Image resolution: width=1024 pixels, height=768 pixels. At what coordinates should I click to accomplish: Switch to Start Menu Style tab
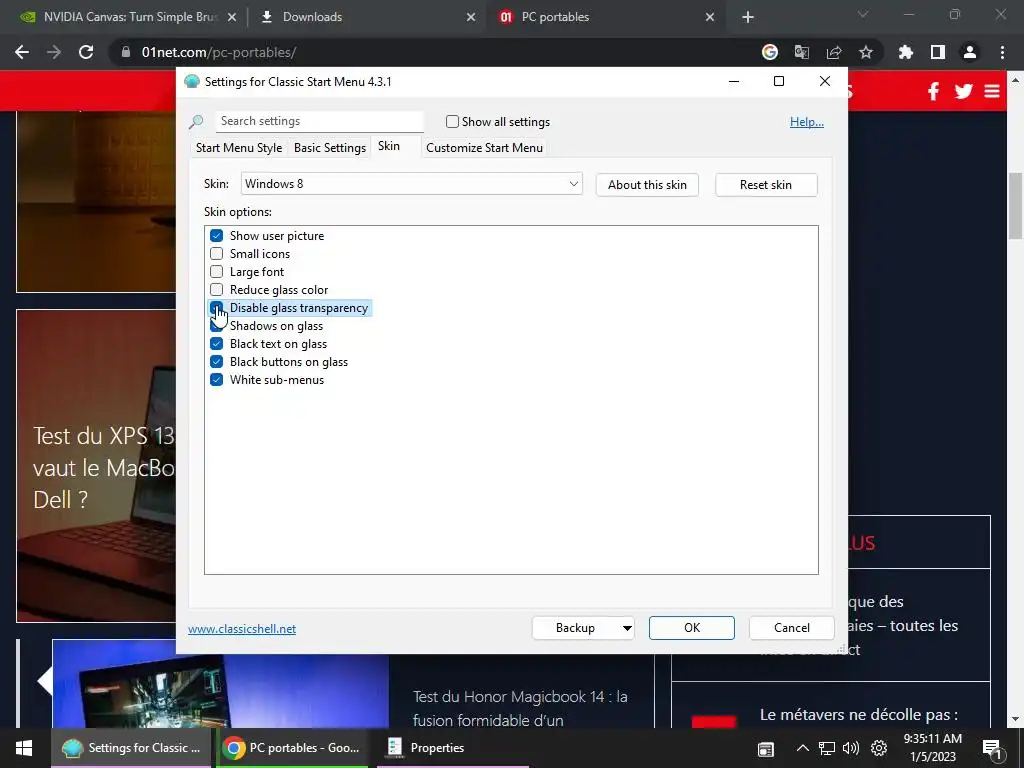[239, 148]
